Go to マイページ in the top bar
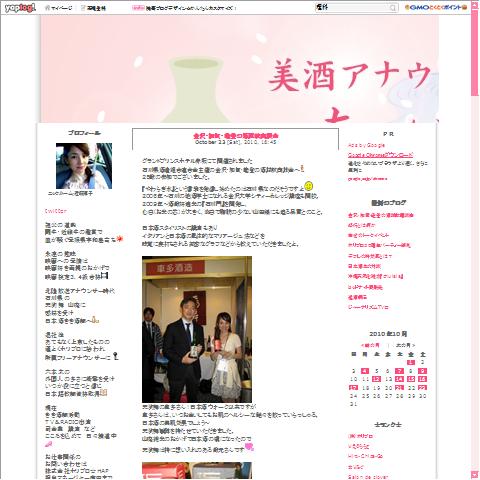Image resolution: width=480 pixels, height=480 pixels. tap(59, 8)
